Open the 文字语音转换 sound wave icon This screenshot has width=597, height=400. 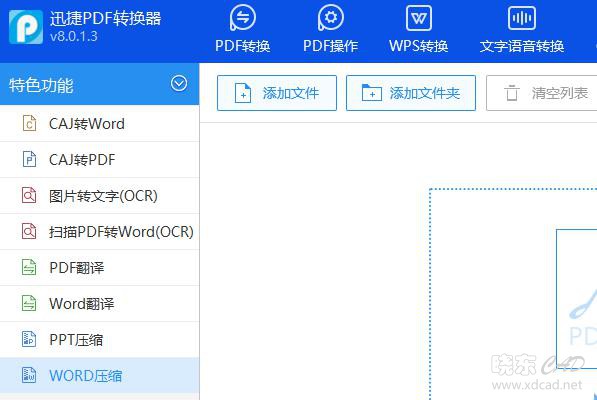pyautogui.click(x=522, y=18)
